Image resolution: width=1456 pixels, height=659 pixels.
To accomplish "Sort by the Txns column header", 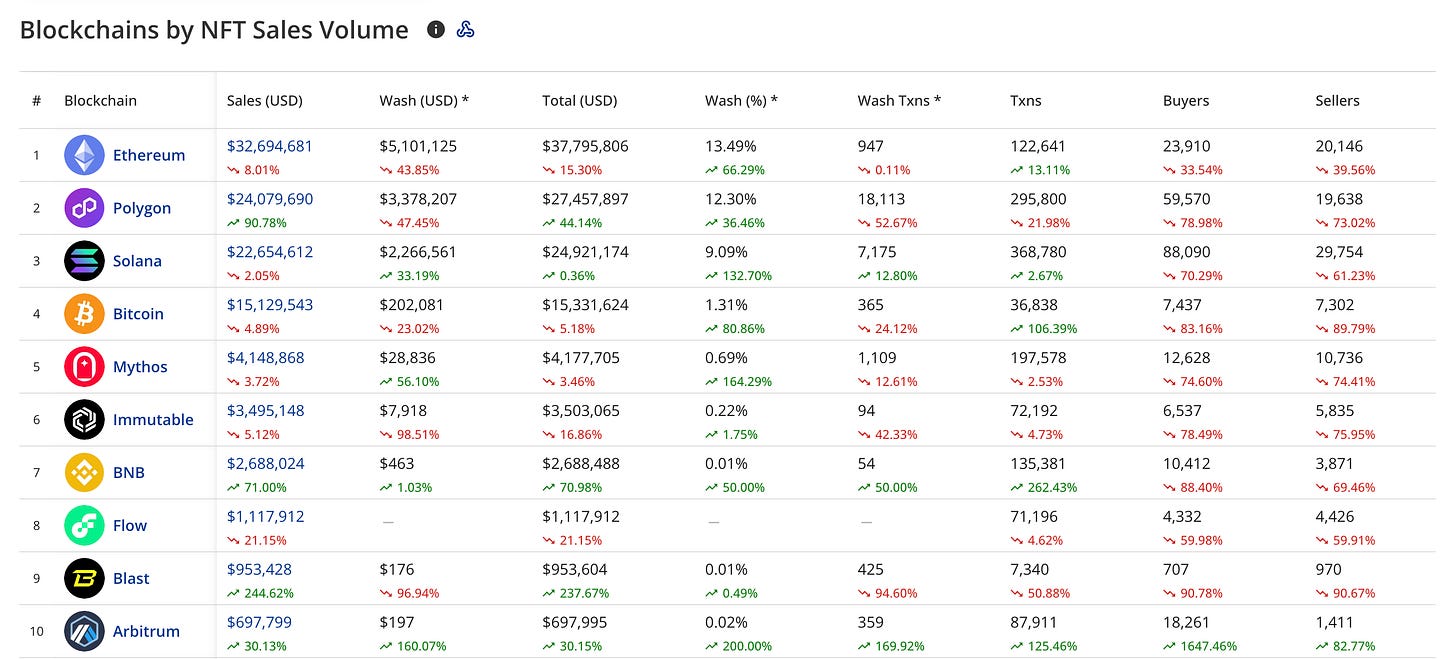I will tap(1026, 101).
